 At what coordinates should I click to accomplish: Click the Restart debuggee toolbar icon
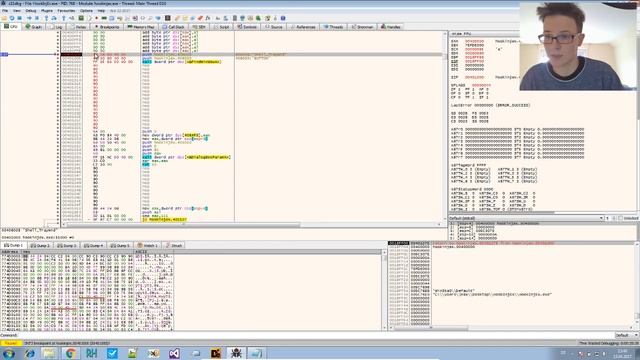[x=12, y=18]
